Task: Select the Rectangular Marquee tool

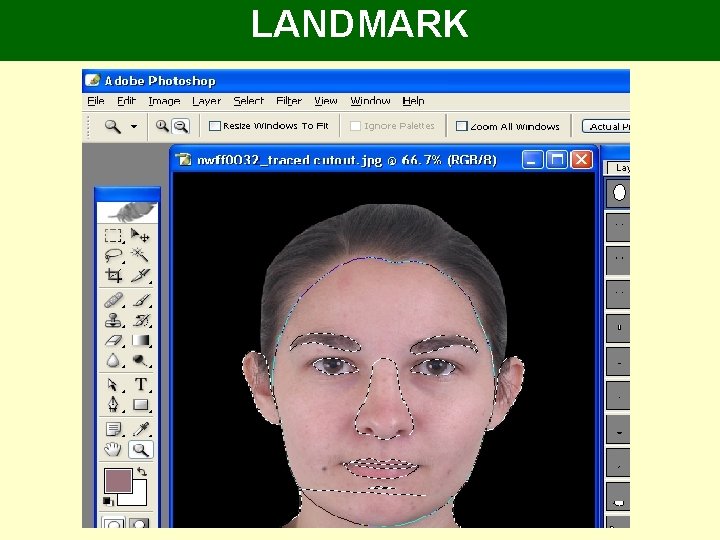Action: (113, 236)
